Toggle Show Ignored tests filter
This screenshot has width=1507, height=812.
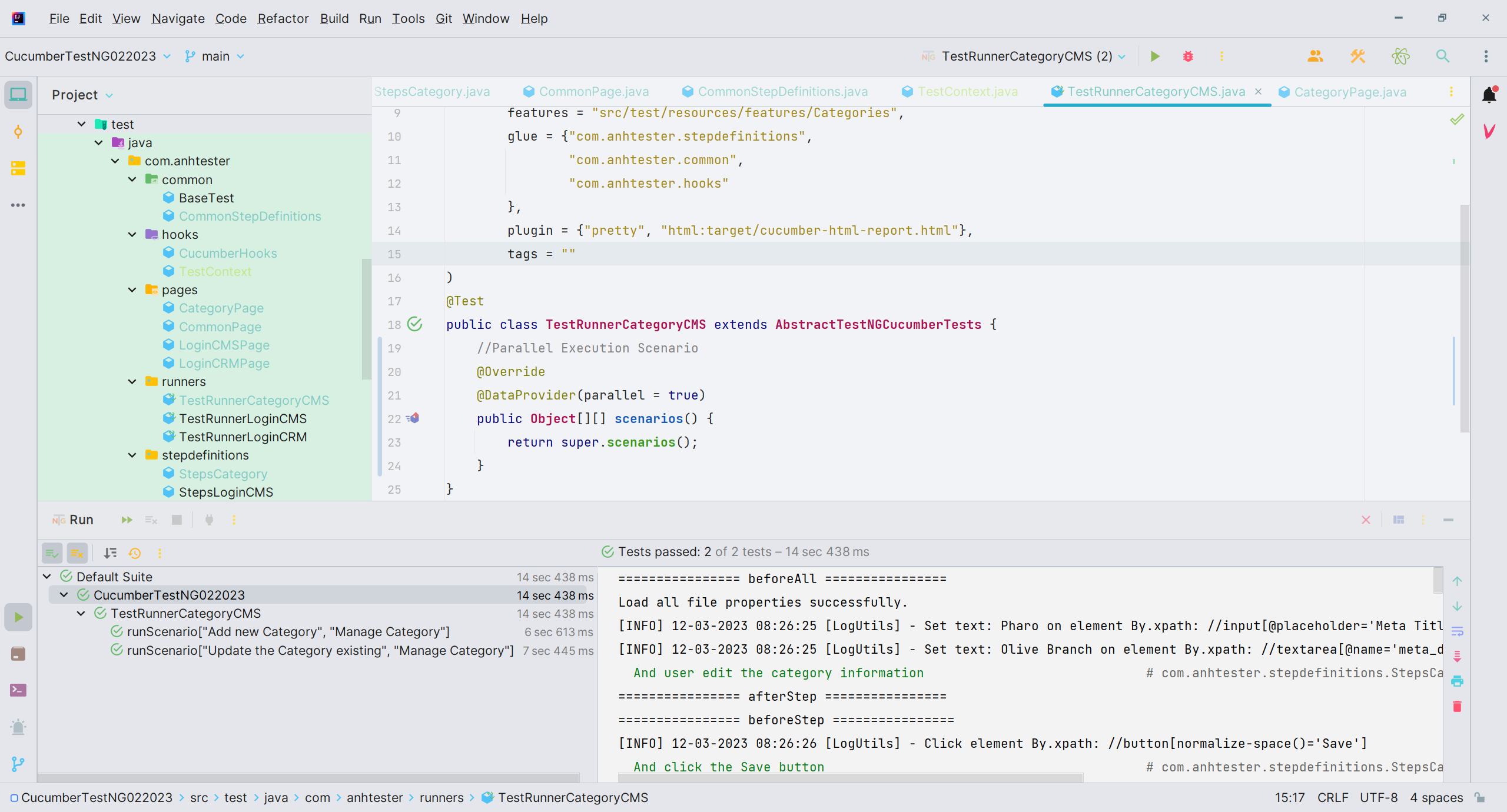click(77, 553)
